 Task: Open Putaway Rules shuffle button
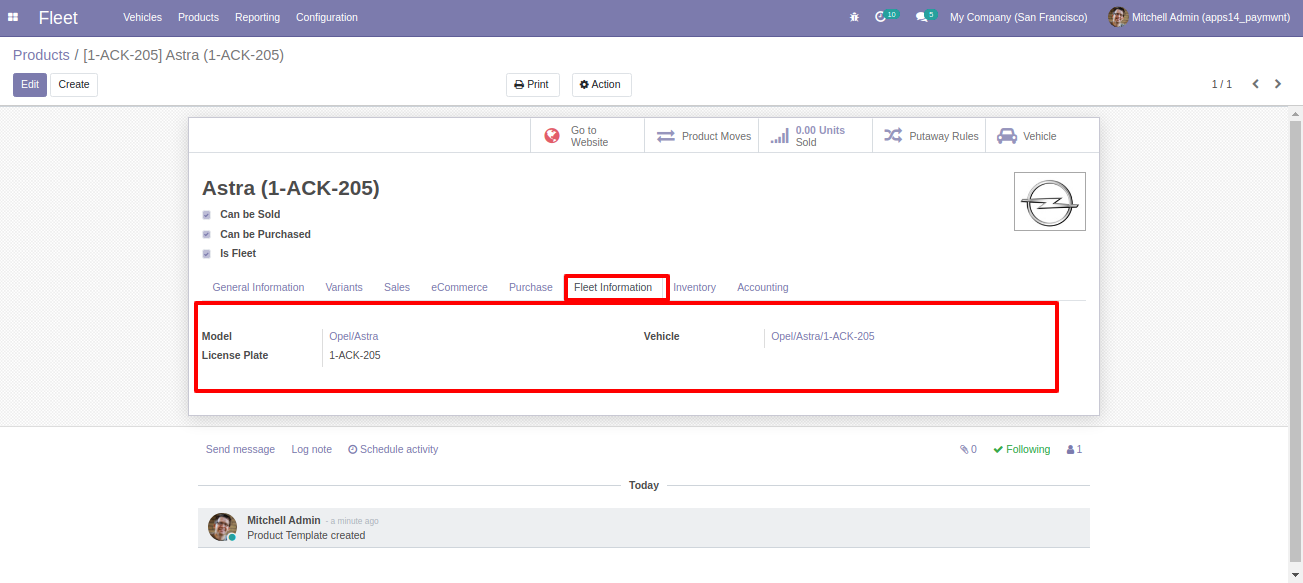click(929, 136)
